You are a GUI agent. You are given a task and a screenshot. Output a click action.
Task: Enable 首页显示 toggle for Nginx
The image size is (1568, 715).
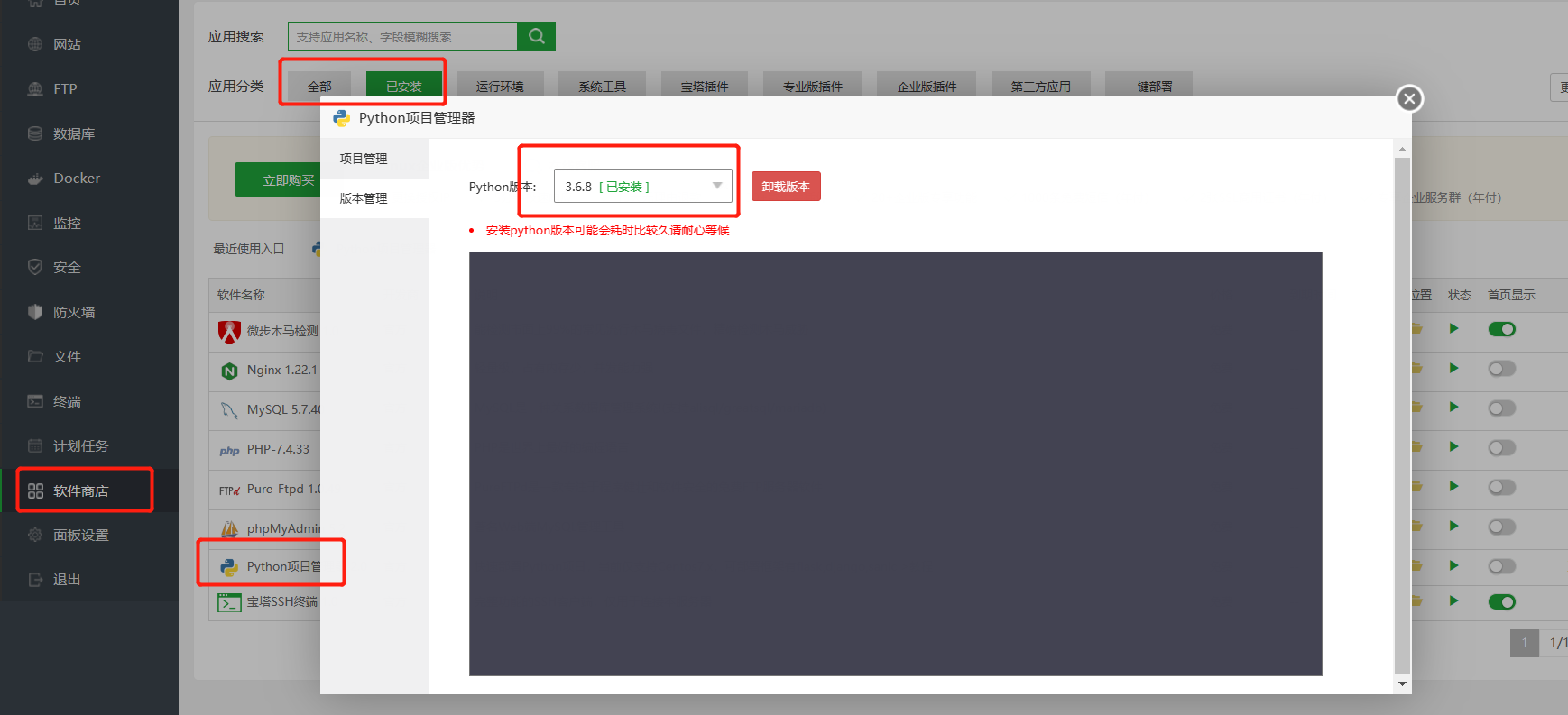click(1502, 369)
